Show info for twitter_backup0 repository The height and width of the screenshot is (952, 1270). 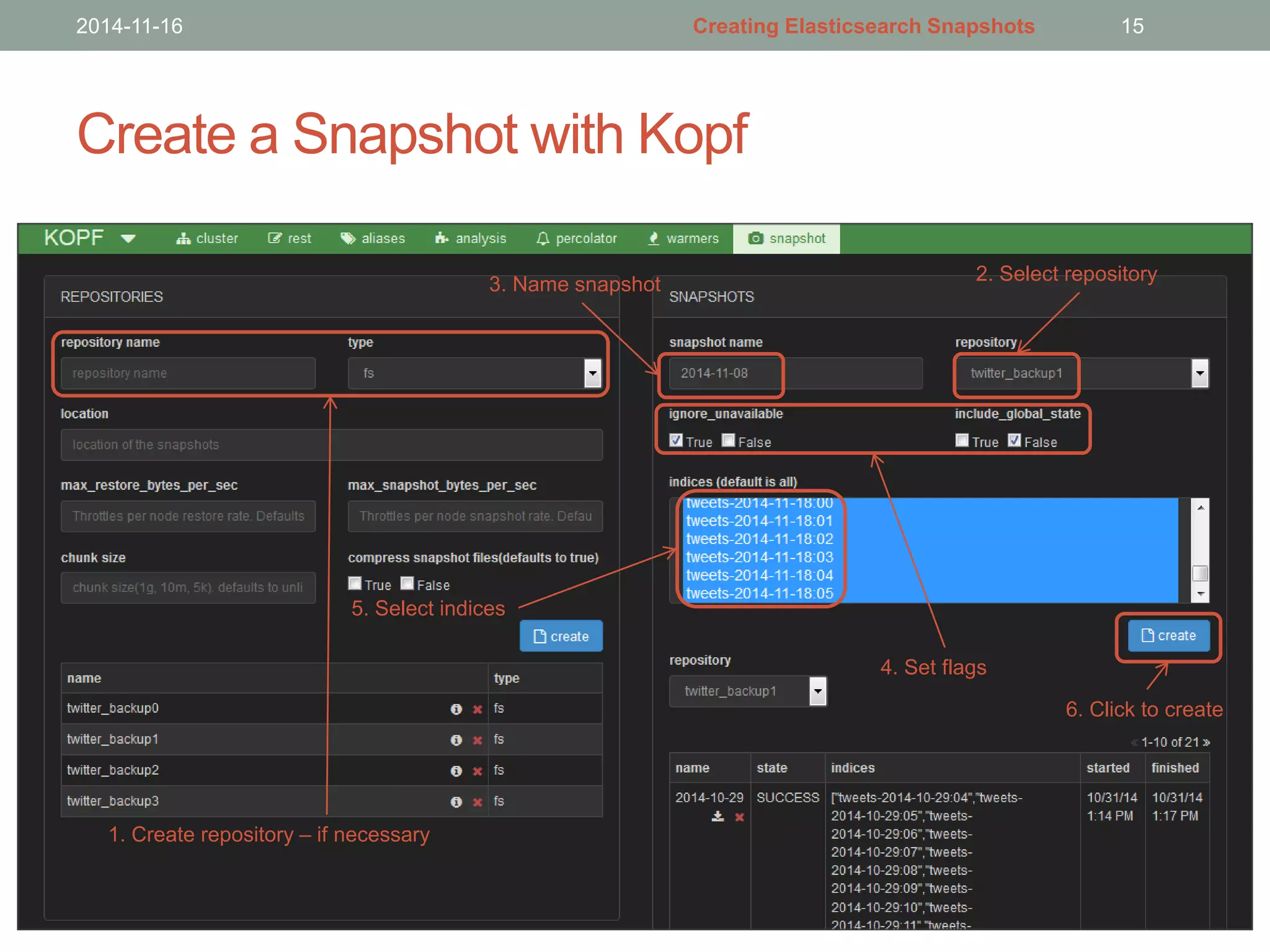(456, 709)
